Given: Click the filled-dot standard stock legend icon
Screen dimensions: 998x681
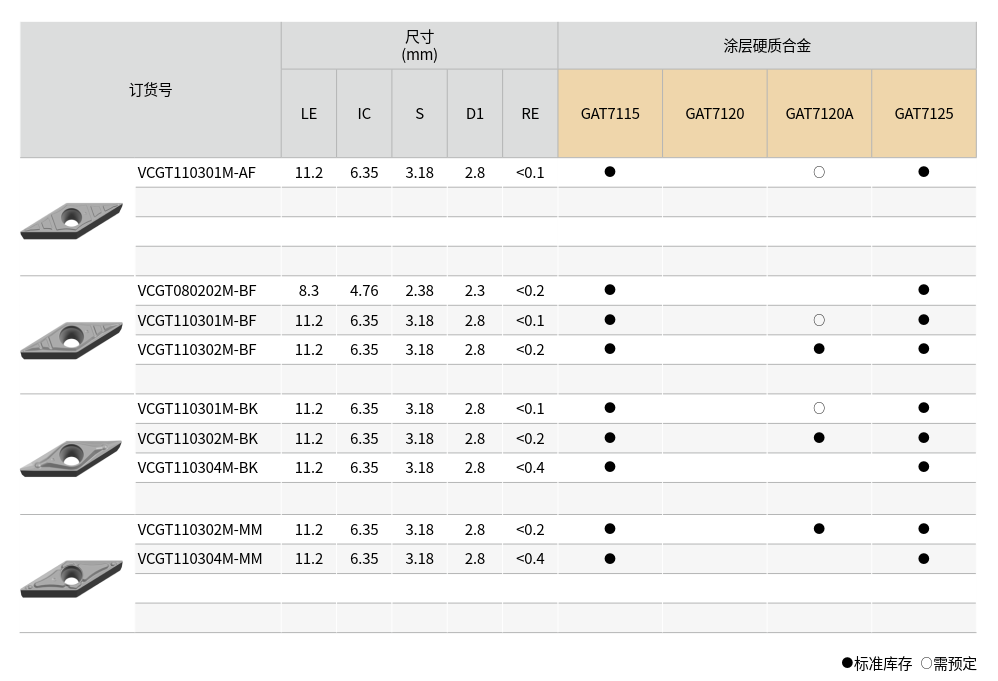Looking at the screenshot, I should [x=847, y=662].
